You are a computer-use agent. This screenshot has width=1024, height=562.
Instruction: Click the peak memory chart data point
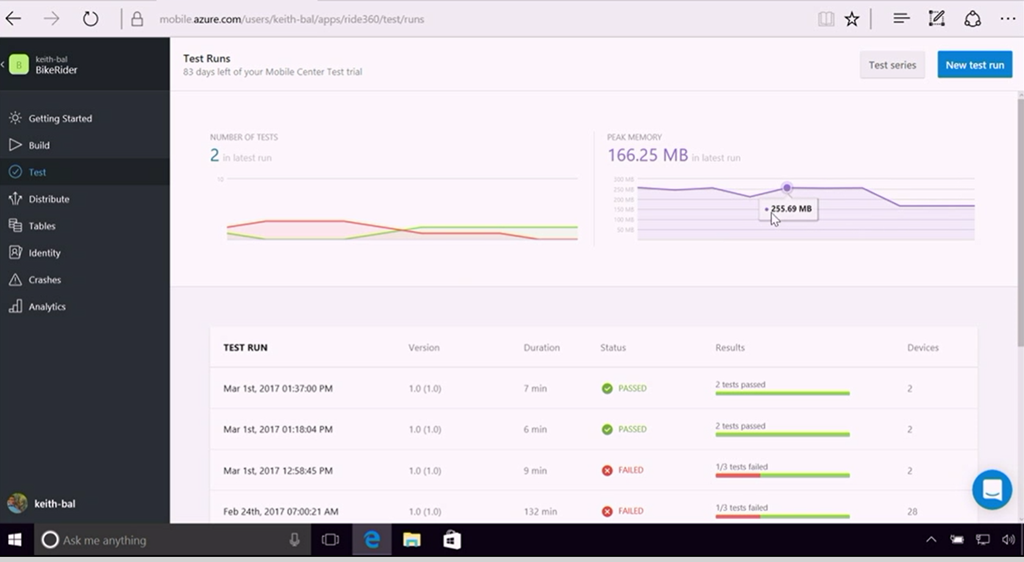[787, 188]
